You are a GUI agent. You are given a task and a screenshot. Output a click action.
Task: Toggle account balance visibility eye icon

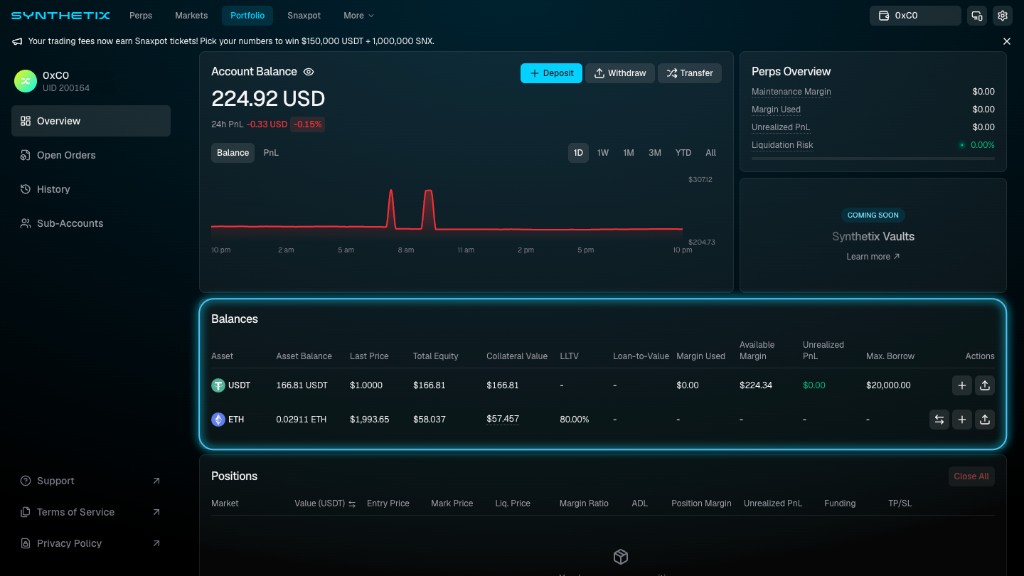coord(309,72)
